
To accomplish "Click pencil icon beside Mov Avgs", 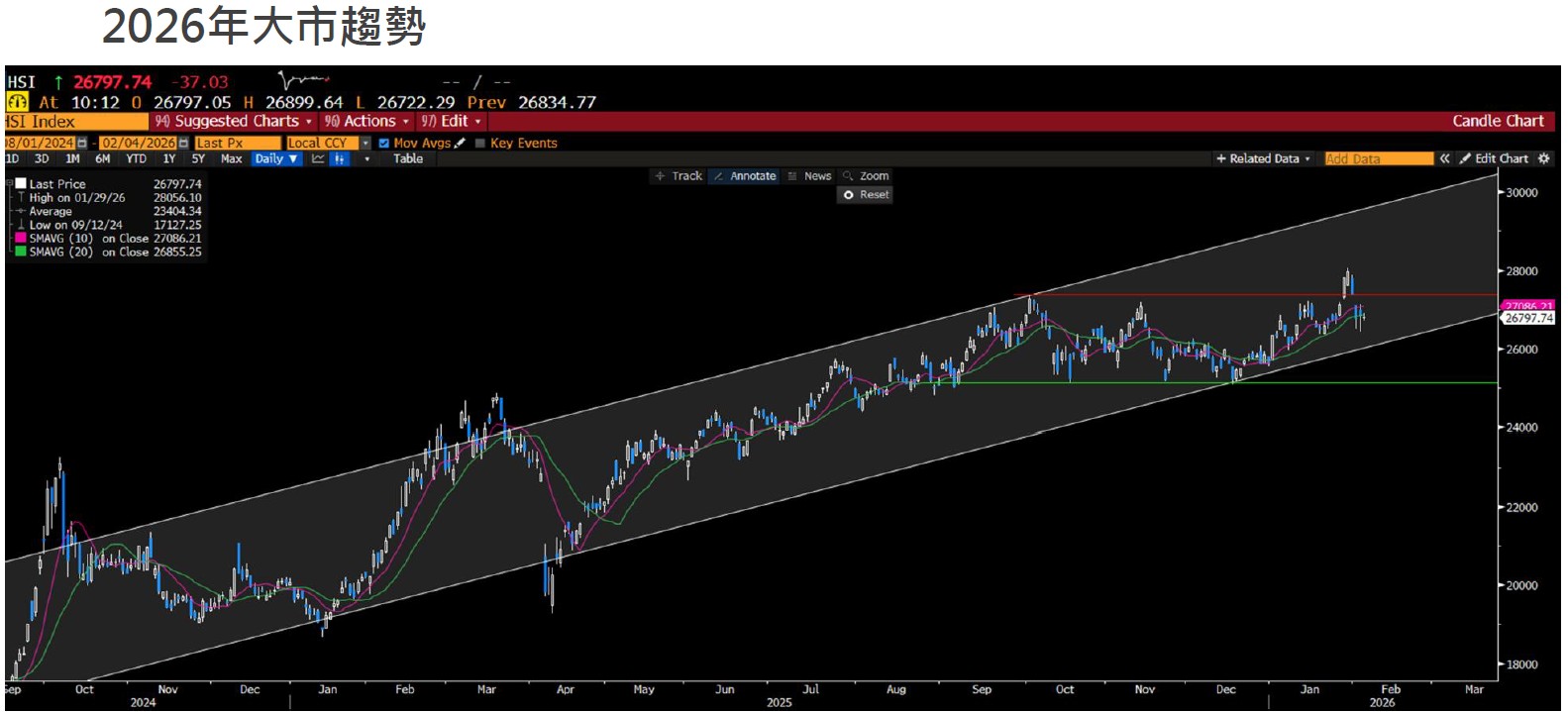I will click(461, 143).
